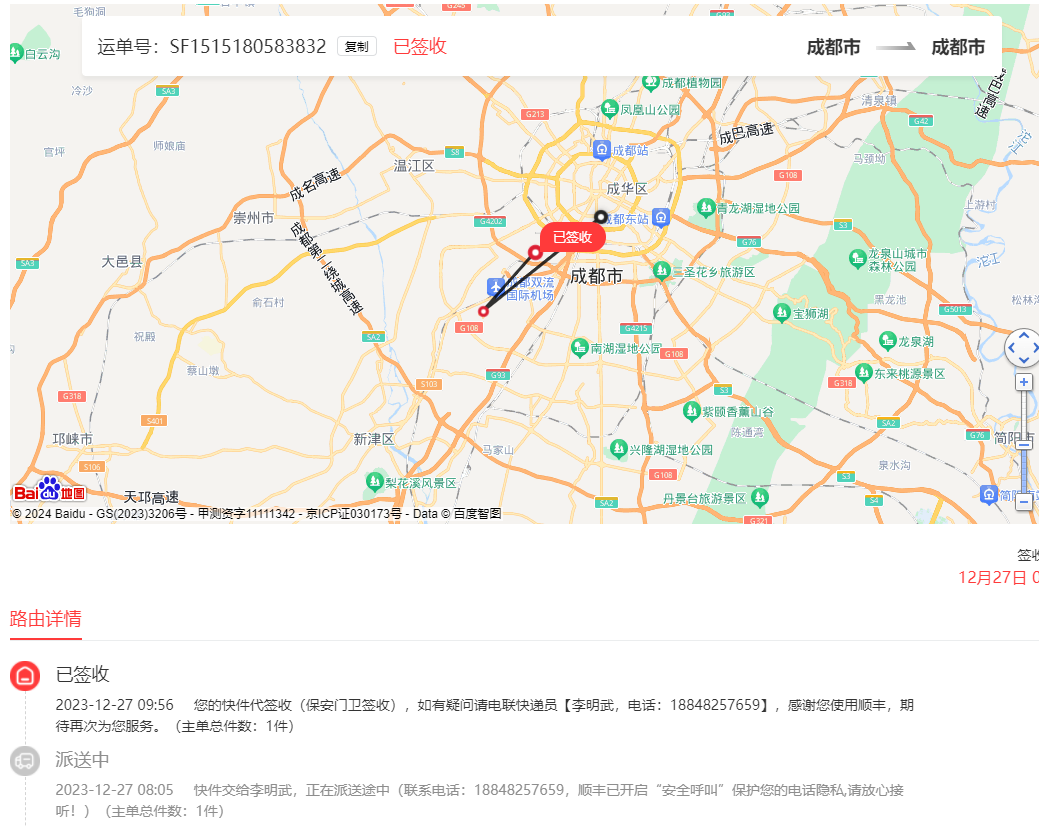
Task: Click the 宝狮湖 scenic icon
Action: (782, 312)
